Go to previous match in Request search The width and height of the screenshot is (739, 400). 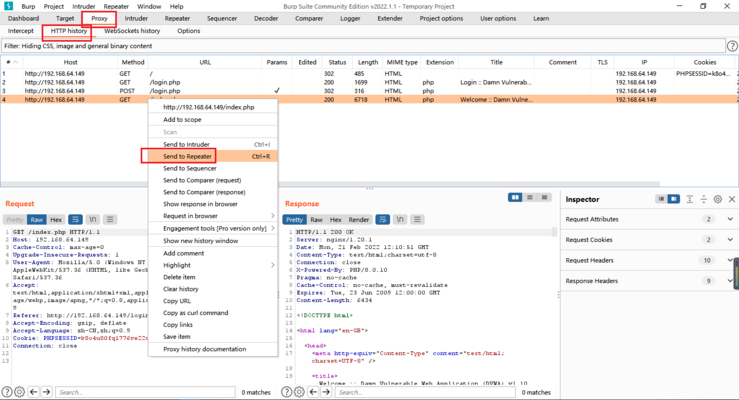33,392
